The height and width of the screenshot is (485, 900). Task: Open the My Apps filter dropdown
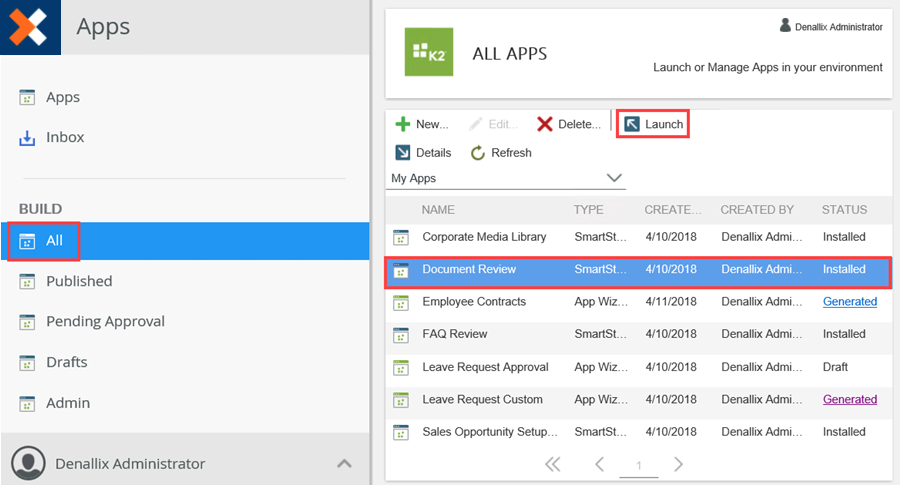(x=506, y=179)
